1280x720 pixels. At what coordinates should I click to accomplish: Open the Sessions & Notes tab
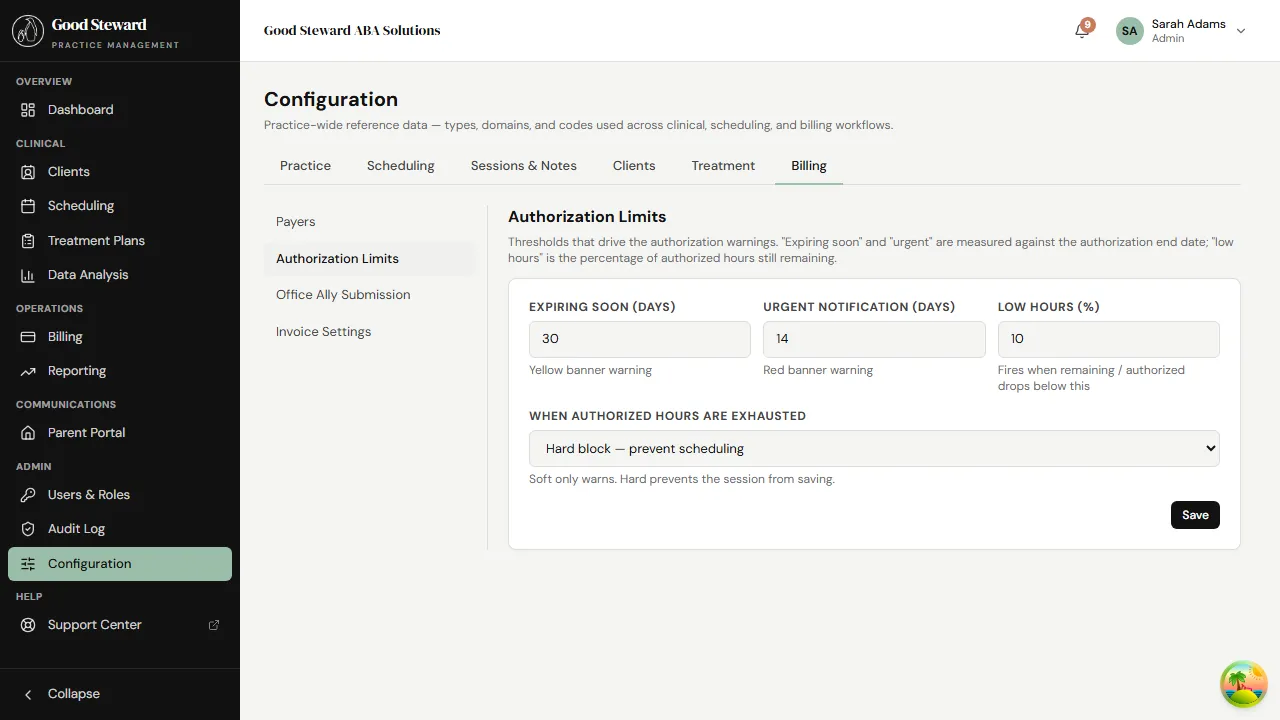tap(523, 165)
